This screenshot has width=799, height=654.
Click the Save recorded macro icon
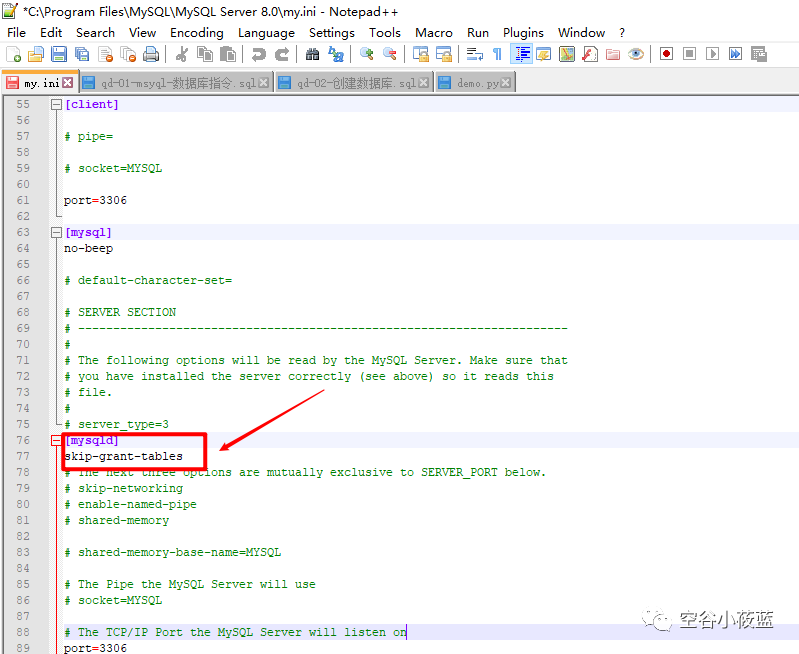coord(759,54)
